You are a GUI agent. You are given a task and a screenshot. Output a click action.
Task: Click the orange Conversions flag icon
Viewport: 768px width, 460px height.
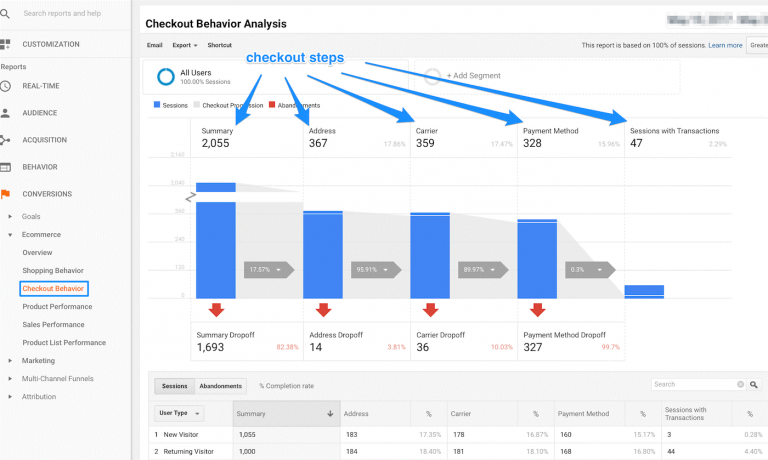click(6, 194)
